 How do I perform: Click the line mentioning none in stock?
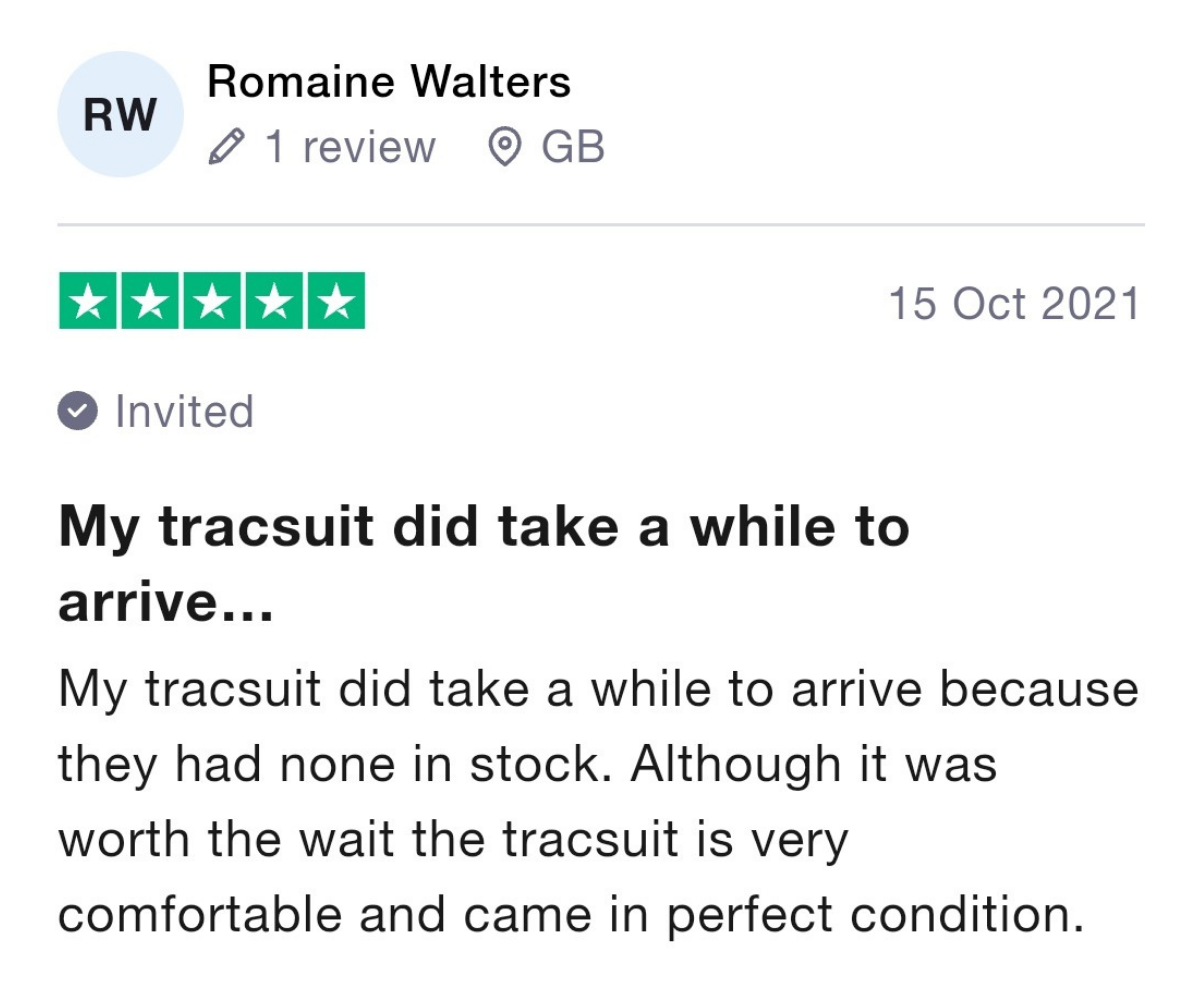528,766
